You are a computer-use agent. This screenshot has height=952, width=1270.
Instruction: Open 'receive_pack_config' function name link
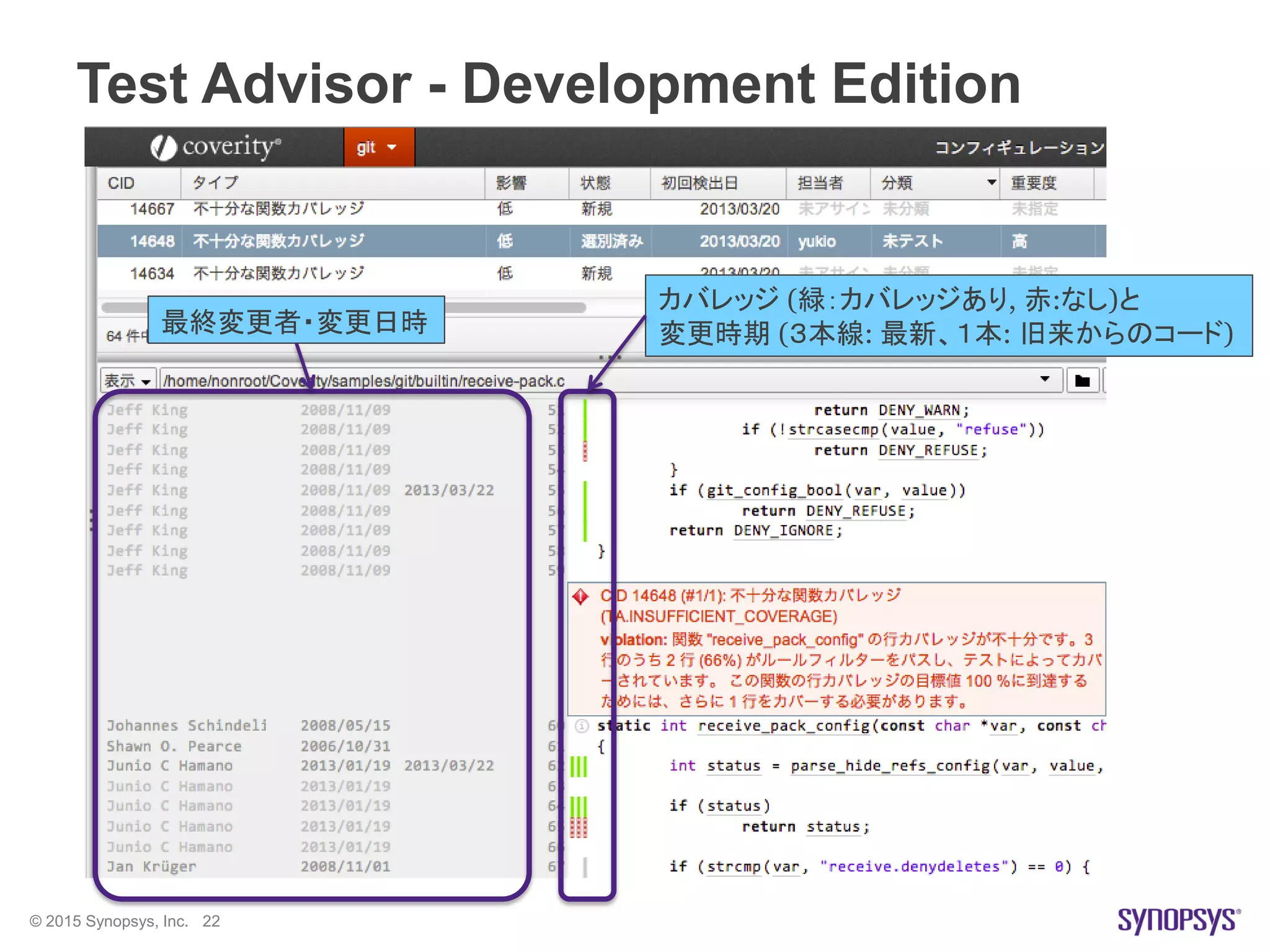coord(784,726)
